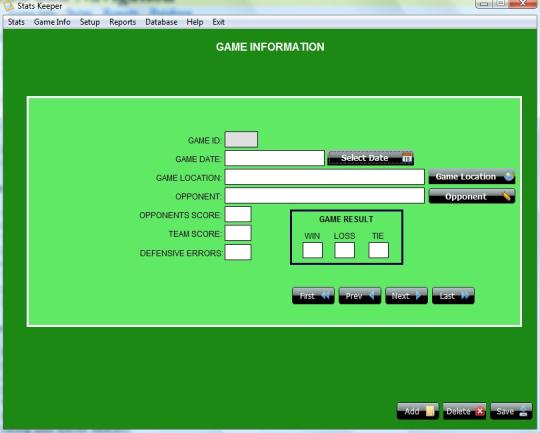
Task: Delete the current game record
Action: tap(464, 411)
